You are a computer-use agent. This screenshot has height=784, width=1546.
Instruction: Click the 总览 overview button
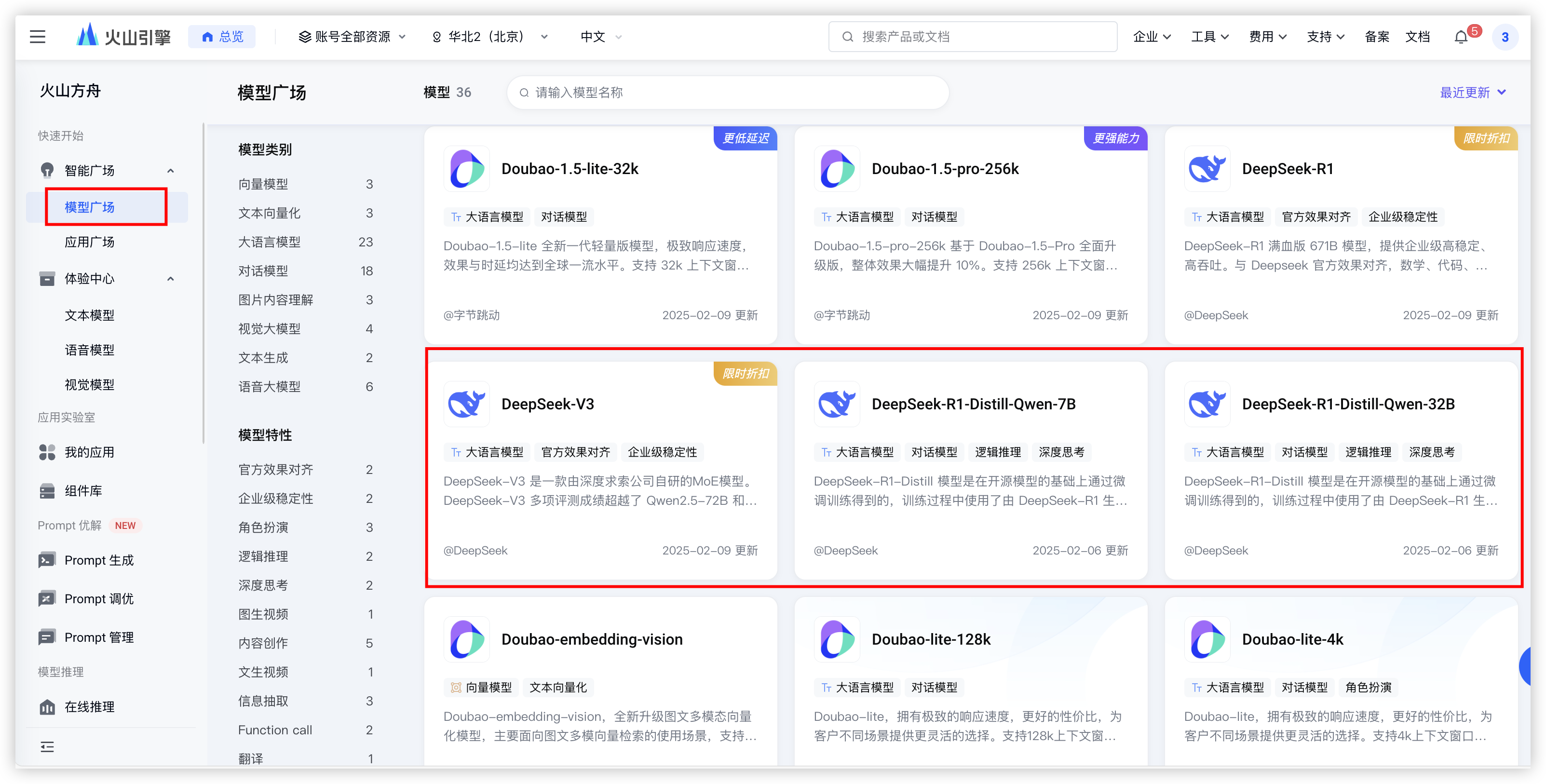222,37
